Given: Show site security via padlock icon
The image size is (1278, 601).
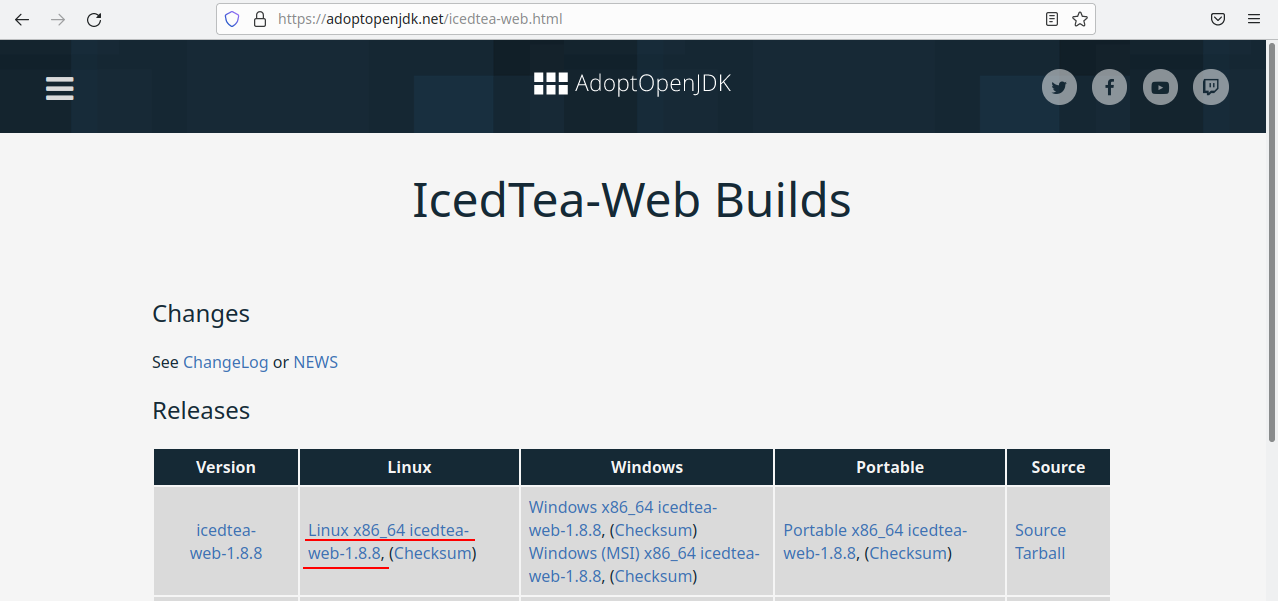Looking at the screenshot, I should coord(260,19).
